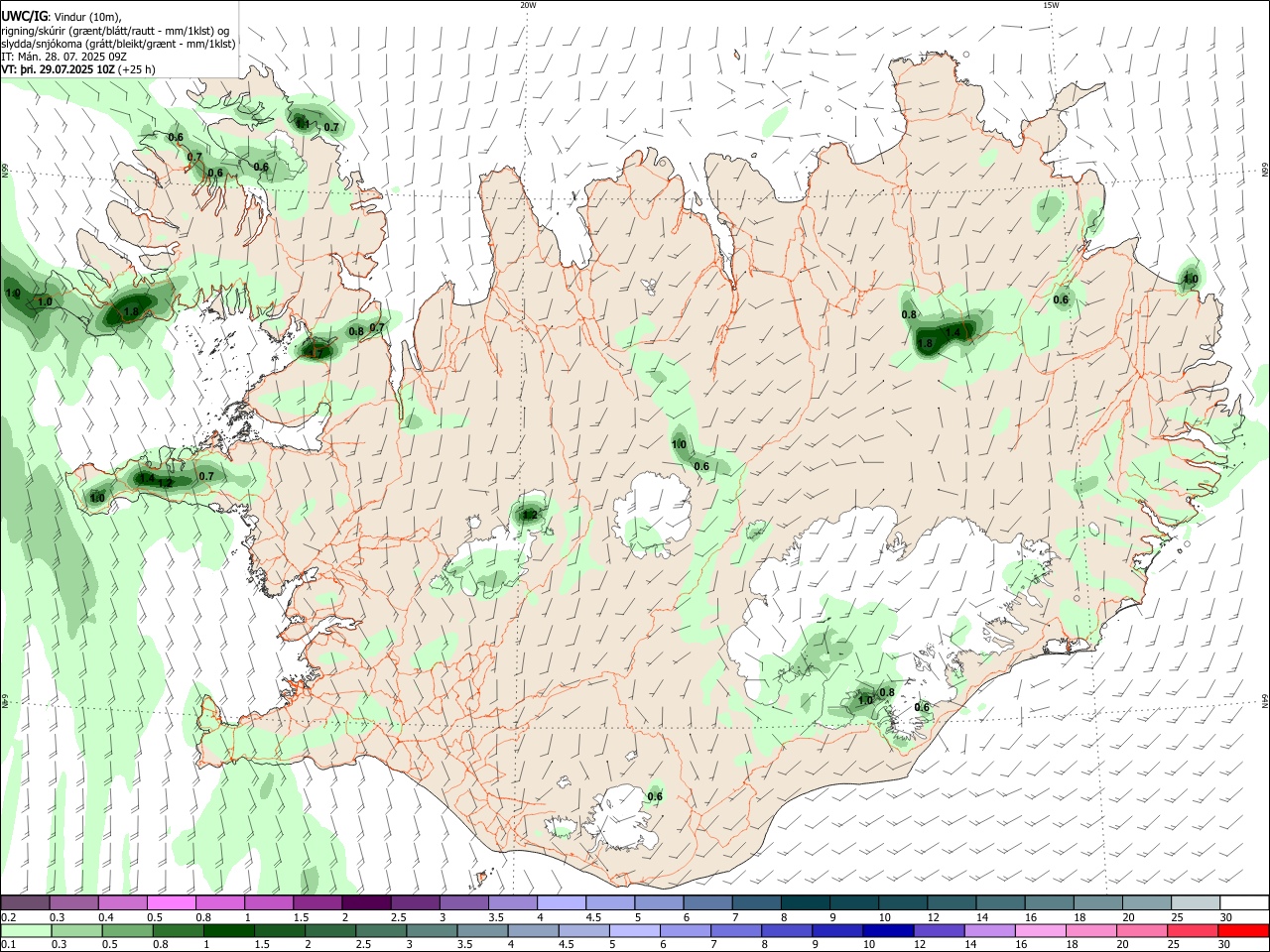Pick the 1.5 swatch in the upper snow legend
1270x952 pixels.
(x=317, y=902)
